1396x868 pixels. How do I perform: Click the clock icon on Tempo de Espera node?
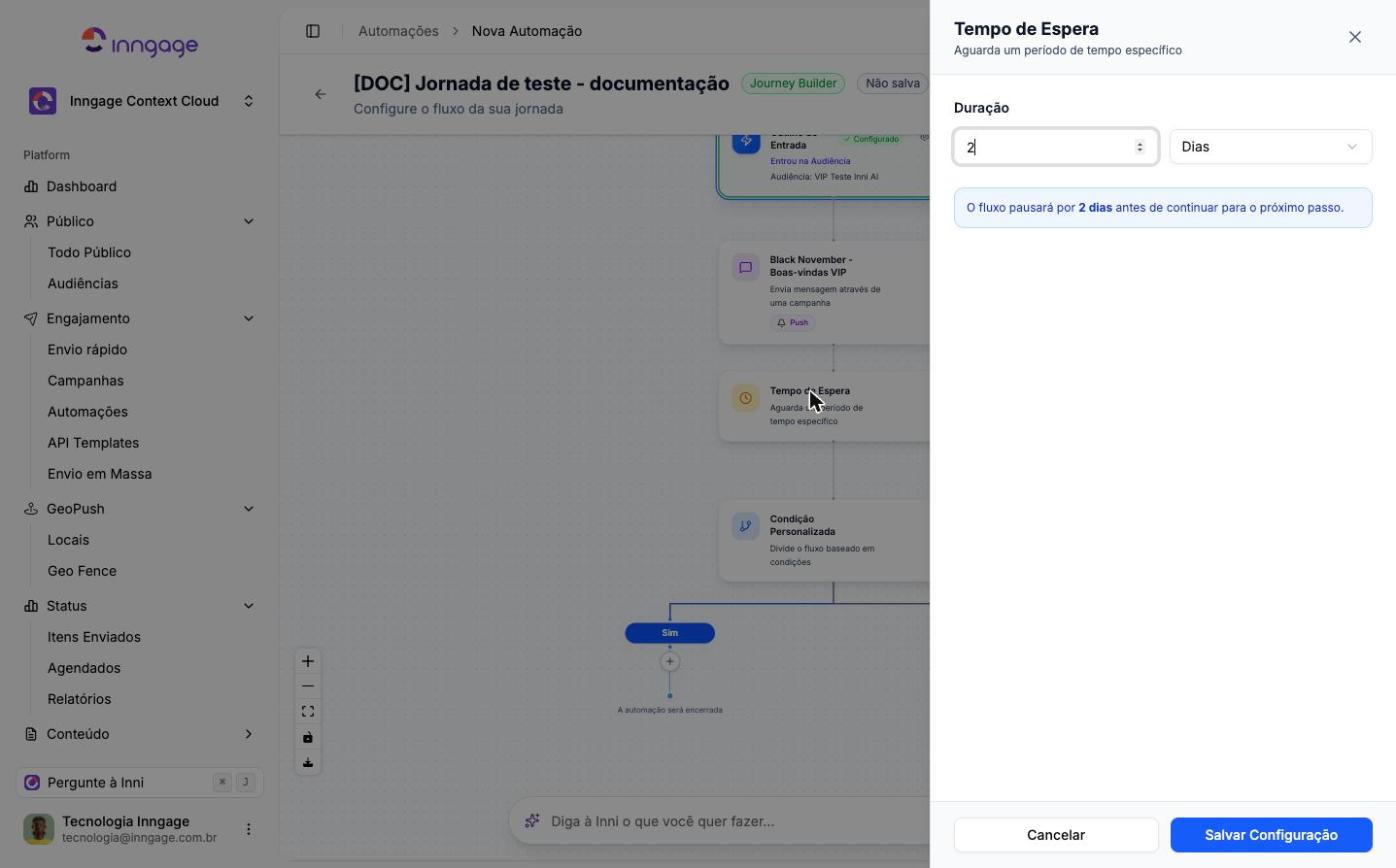pos(746,398)
